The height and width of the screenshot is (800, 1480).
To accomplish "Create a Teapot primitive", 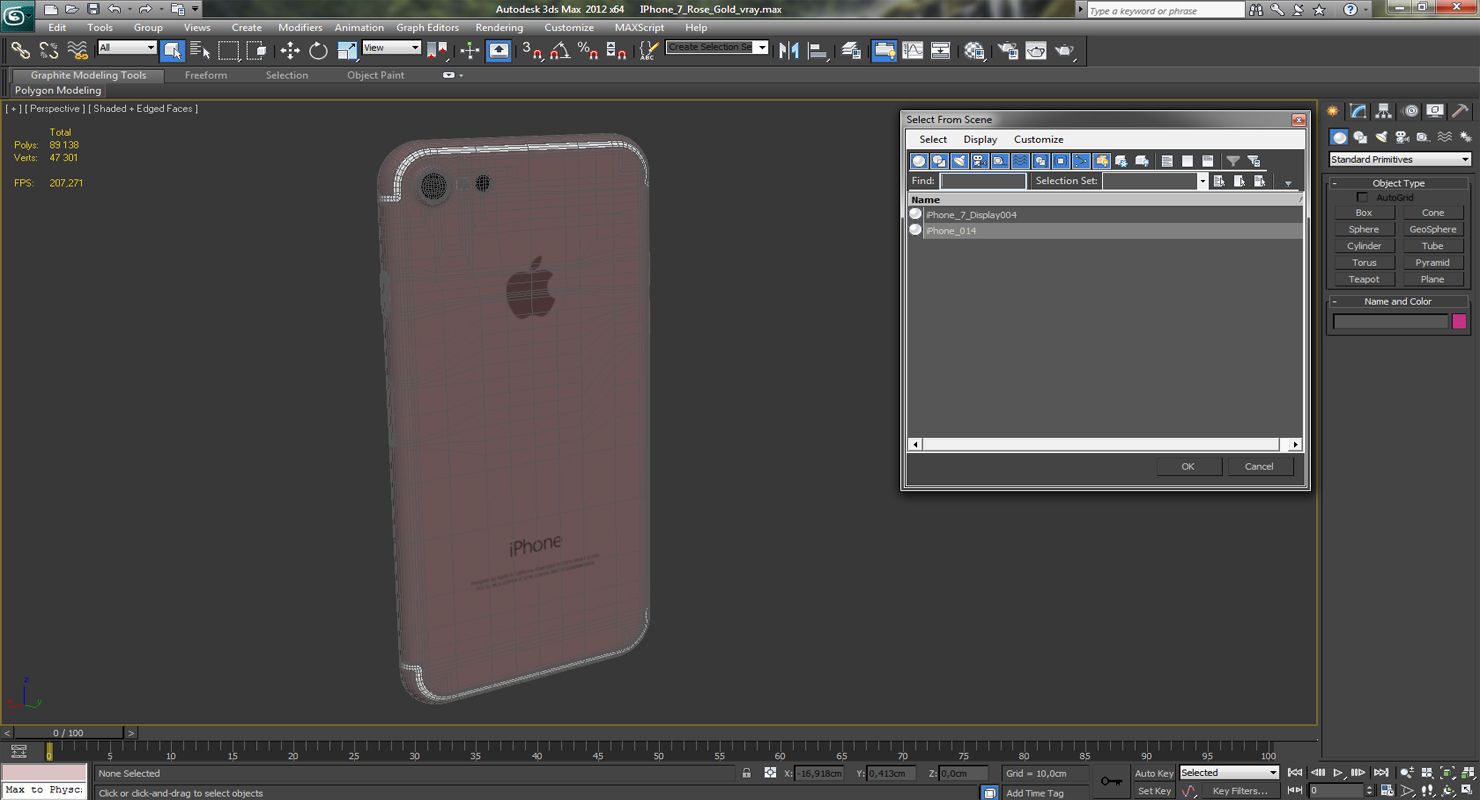I will coord(1364,280).
